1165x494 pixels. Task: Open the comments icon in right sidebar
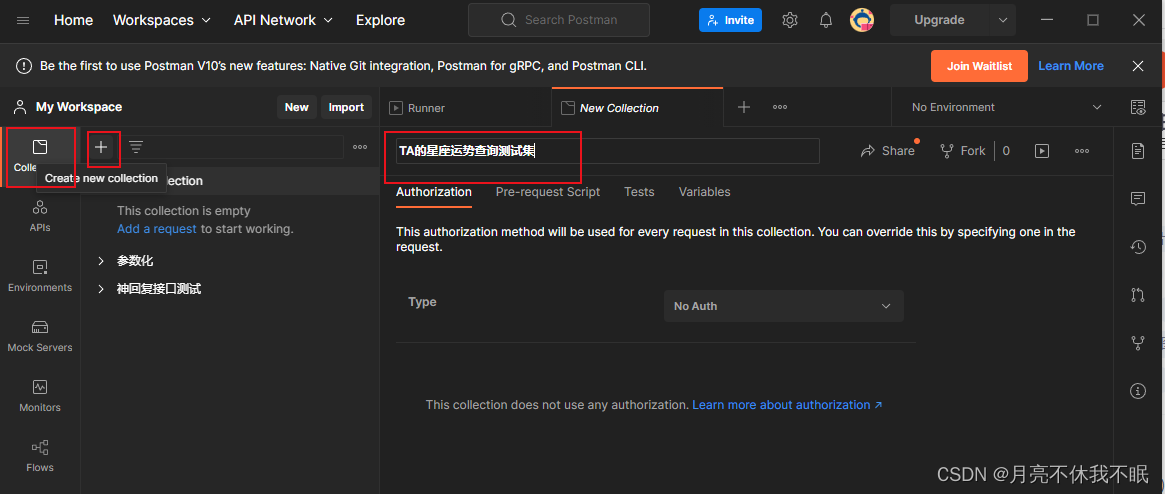[1138, 198]
